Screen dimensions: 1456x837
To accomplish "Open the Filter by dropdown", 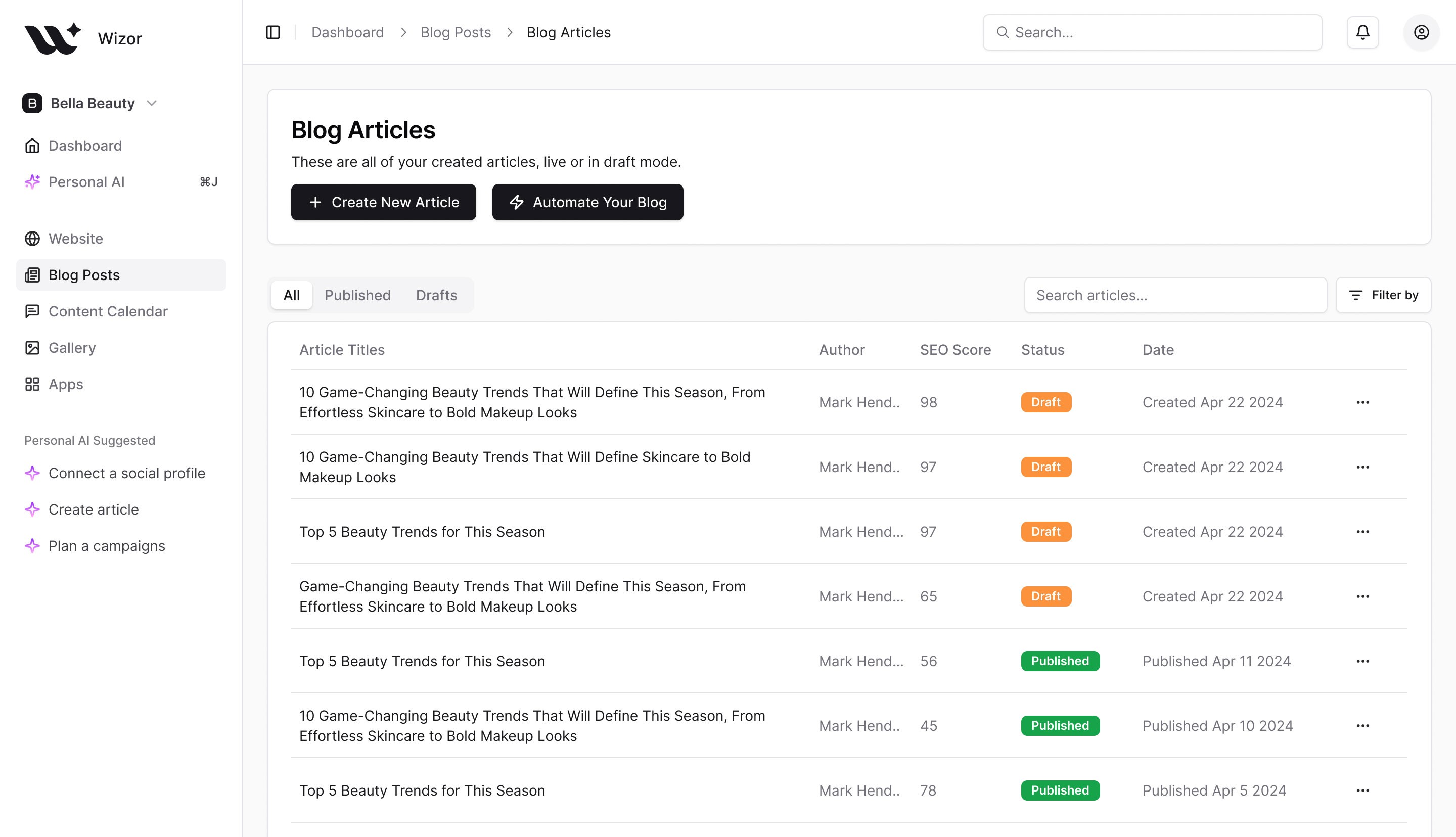I will click(1383, 295).
